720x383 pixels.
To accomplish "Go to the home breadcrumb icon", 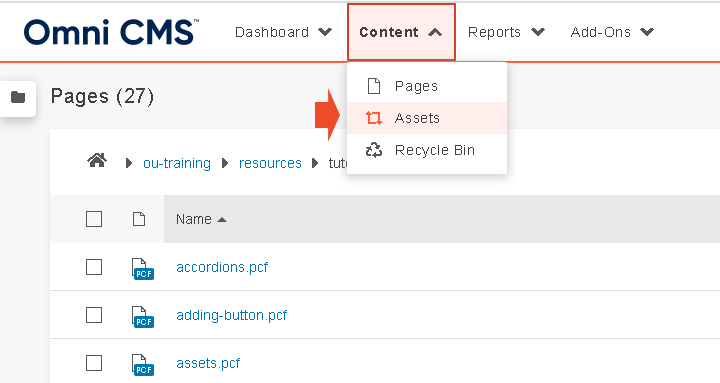I will tap(97, 161).
